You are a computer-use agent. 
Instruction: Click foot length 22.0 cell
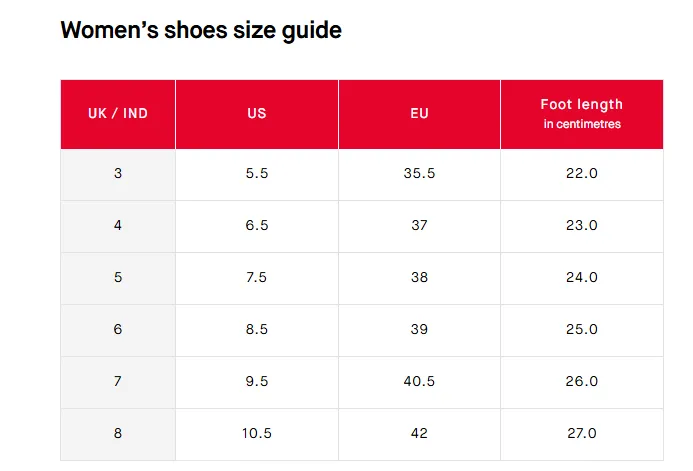tap(582, 175)
